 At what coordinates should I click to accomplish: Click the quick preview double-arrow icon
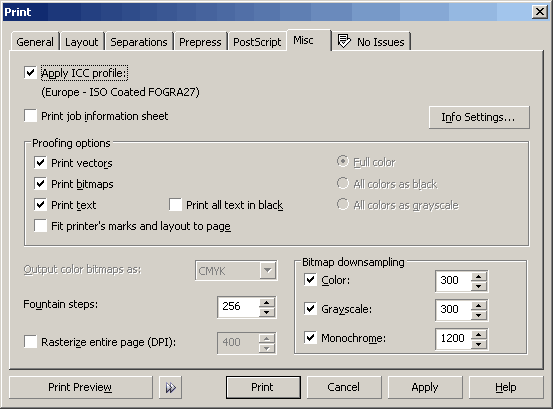click(171, 387)
